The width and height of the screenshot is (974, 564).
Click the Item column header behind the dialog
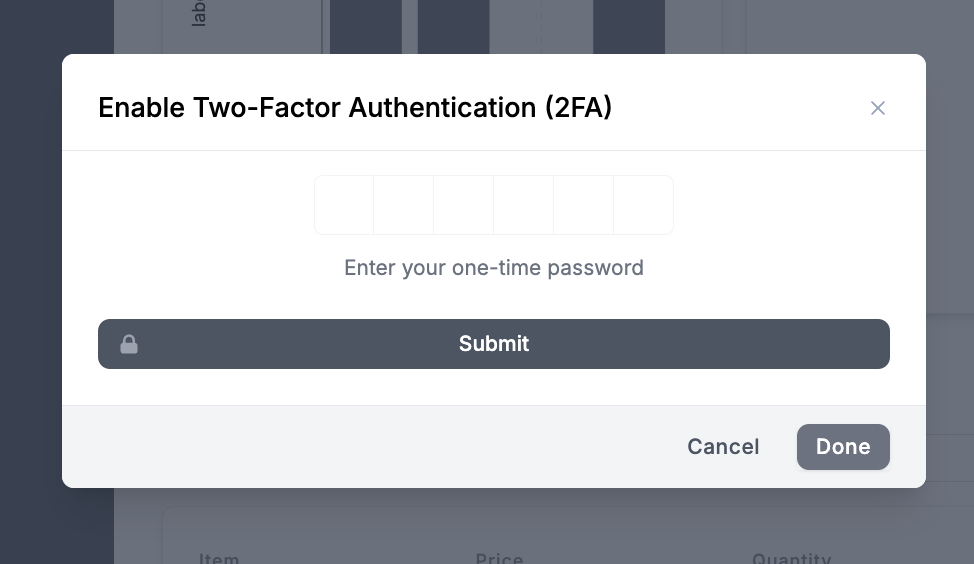tap(219, 557)
